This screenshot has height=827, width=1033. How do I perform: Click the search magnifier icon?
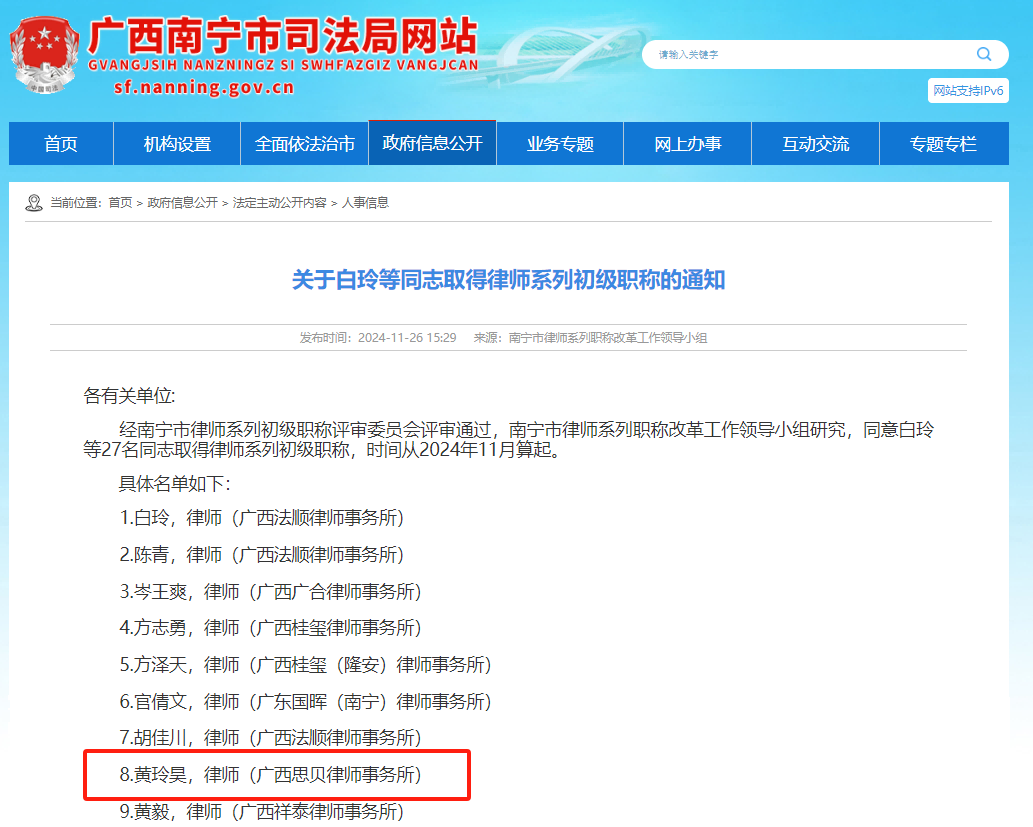983,54
